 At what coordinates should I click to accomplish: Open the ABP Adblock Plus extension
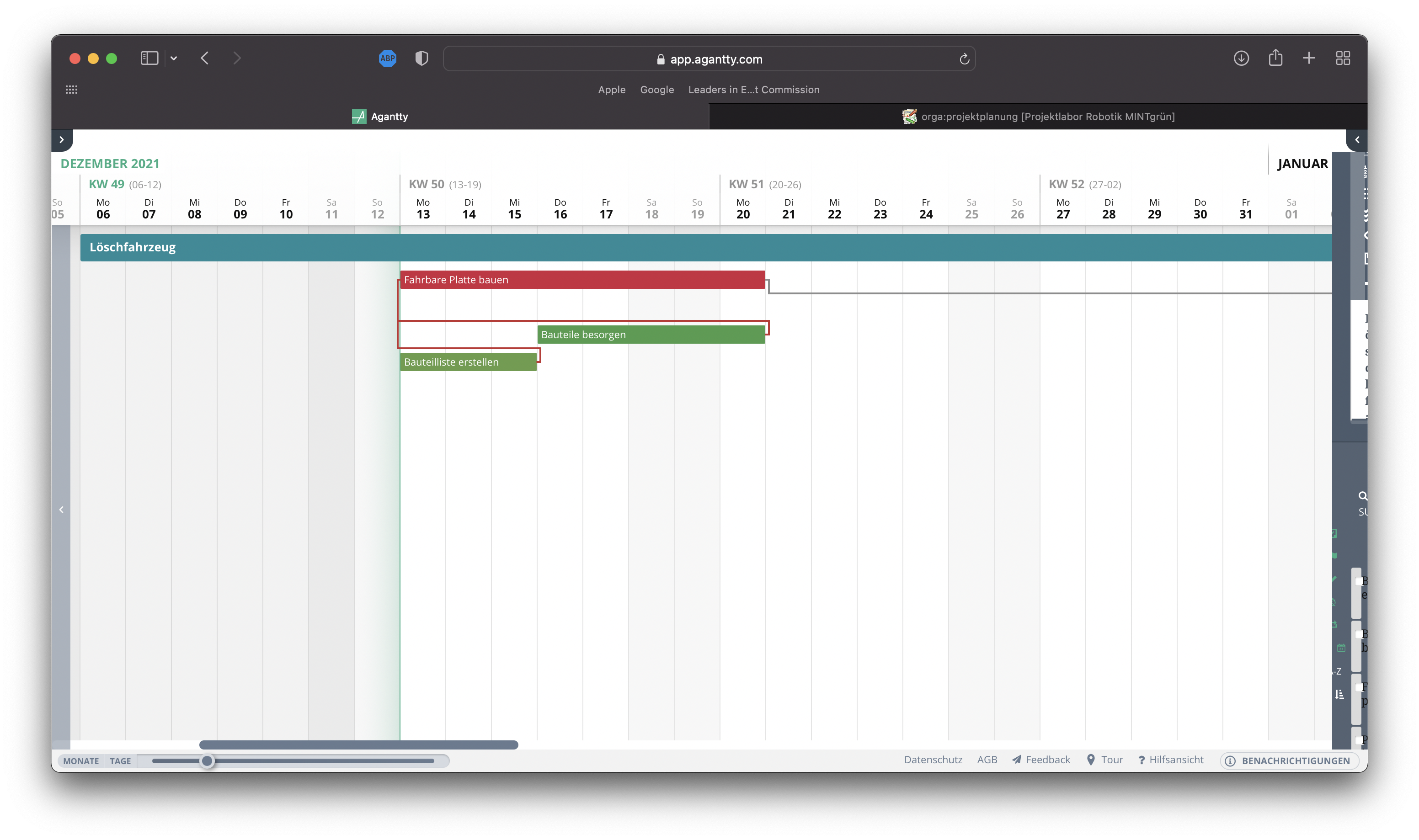click(387, 58)
